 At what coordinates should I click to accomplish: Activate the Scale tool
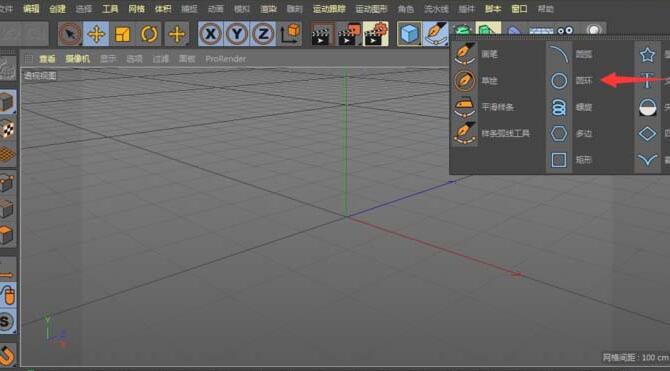tap(122, 34)
